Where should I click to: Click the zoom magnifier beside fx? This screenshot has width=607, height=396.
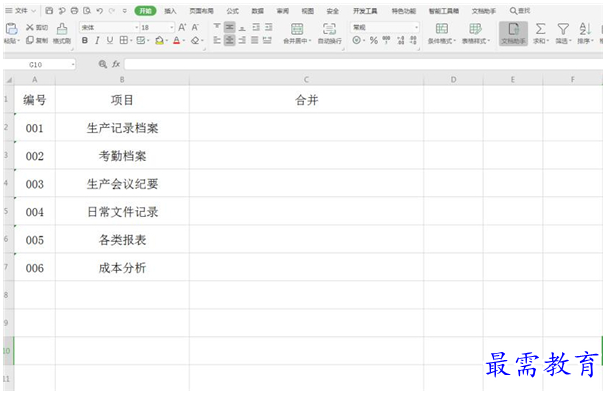(103, 64)
